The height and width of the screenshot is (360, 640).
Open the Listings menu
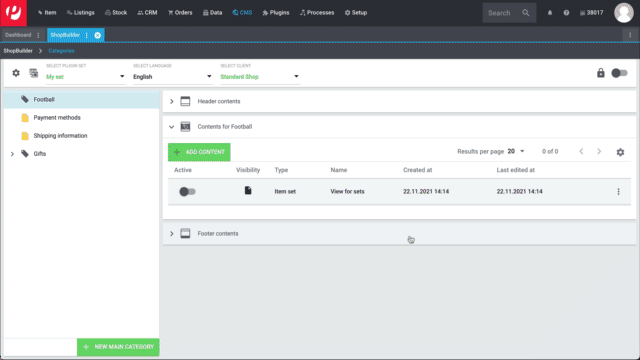point(80,13)
